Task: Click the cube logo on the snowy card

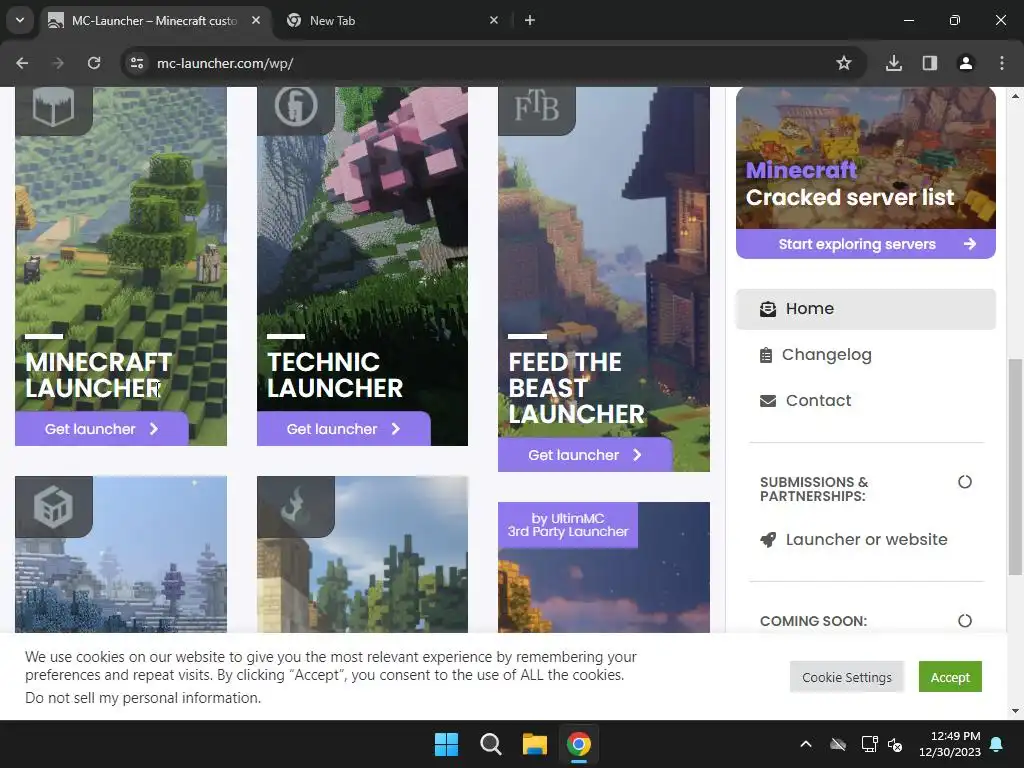Action: (x=54, y=507)
